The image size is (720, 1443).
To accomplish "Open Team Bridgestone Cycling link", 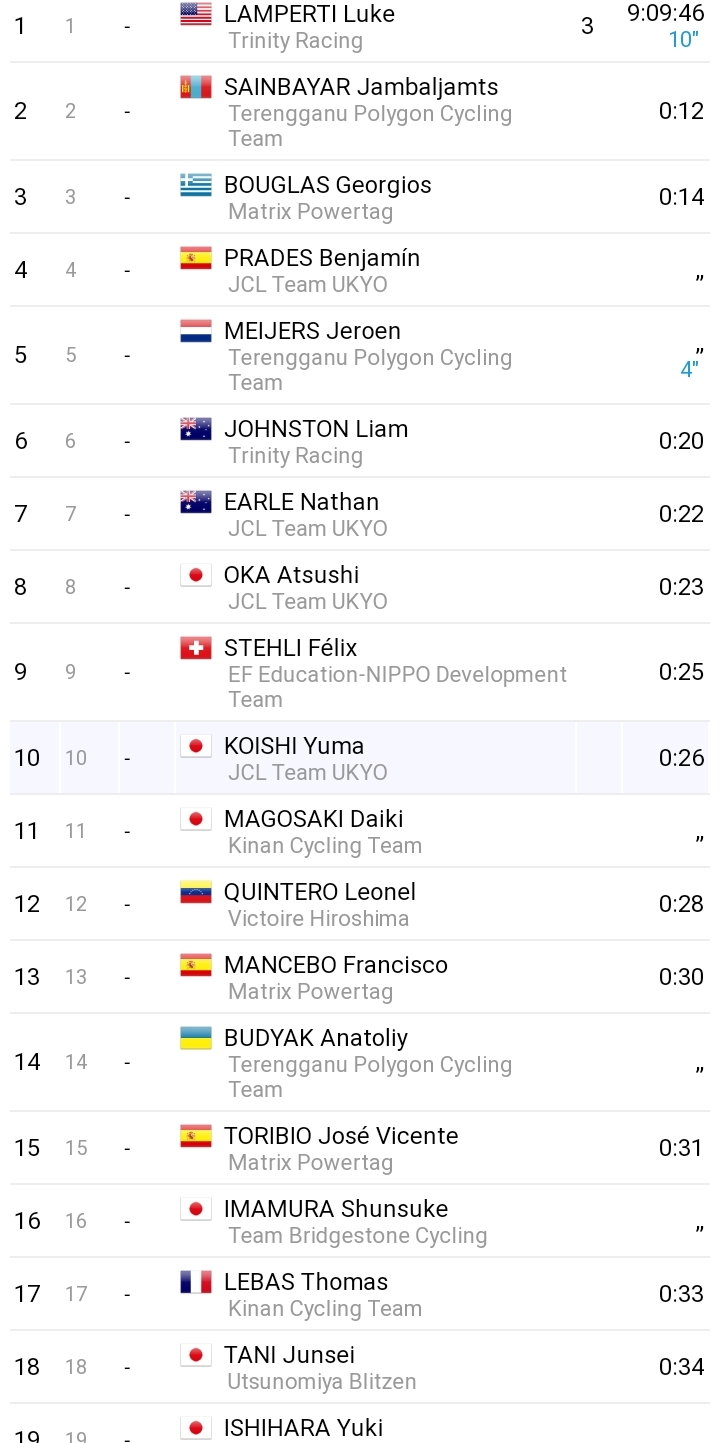I will click(357, 1235).
